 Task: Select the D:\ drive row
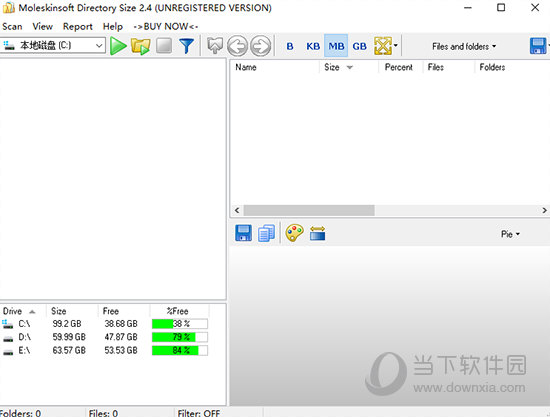pyautogui.click(x=105, y=337)
